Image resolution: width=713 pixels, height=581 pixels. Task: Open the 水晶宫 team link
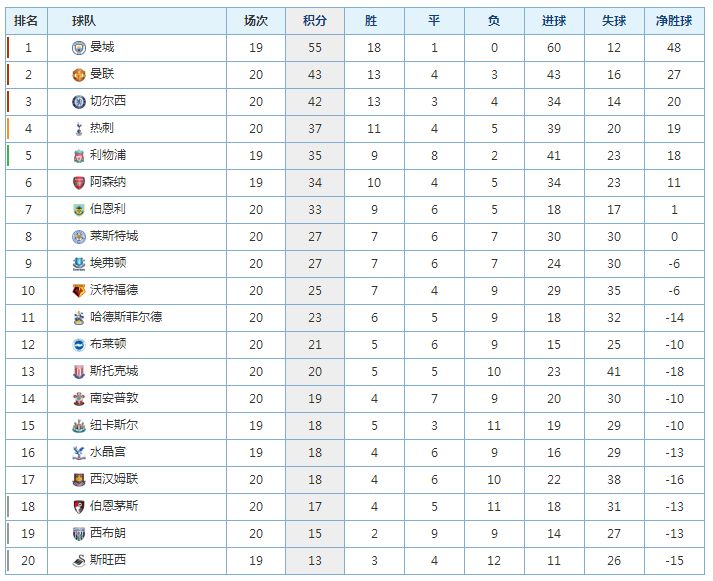108,452
